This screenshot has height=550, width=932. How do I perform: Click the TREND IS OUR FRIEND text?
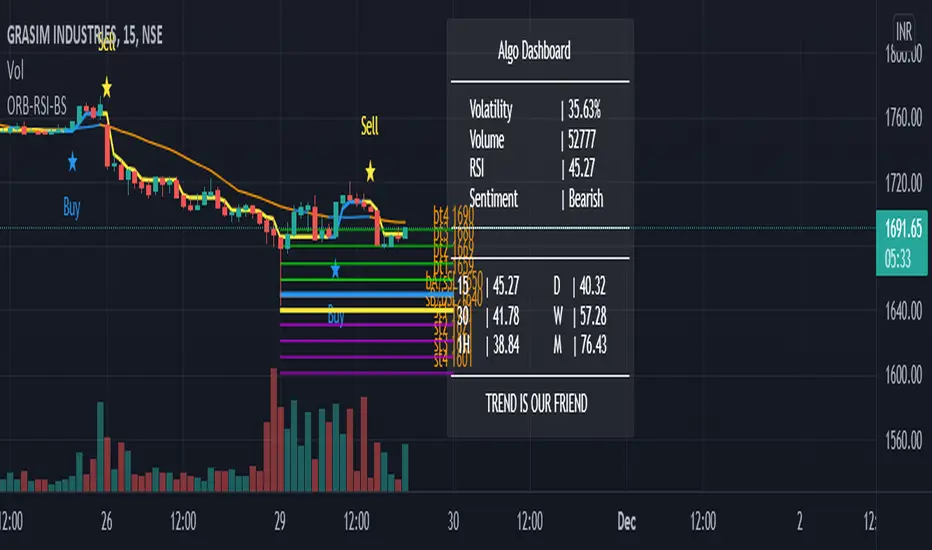[535, 404]
